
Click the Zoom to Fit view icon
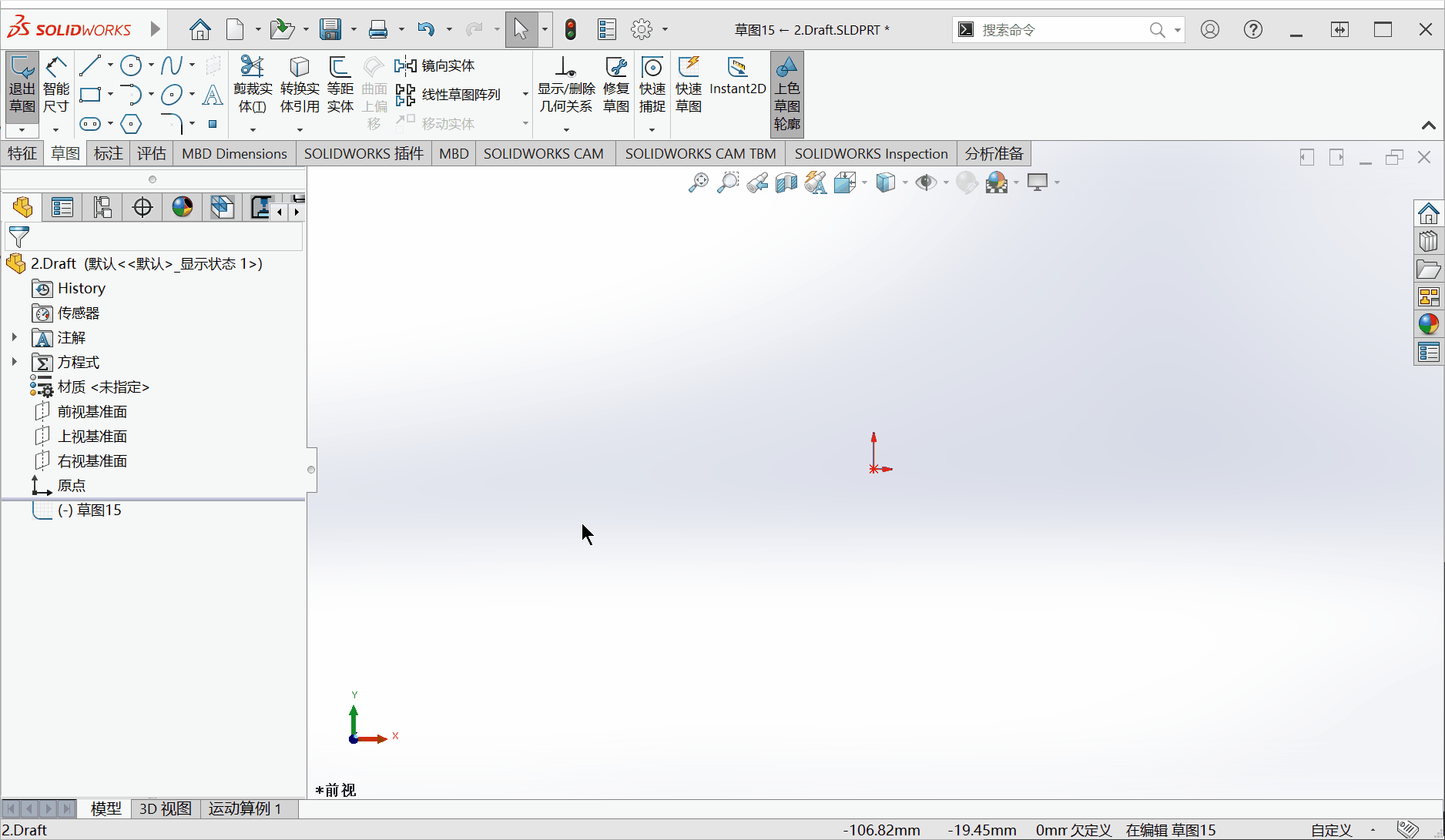(698, 182)
